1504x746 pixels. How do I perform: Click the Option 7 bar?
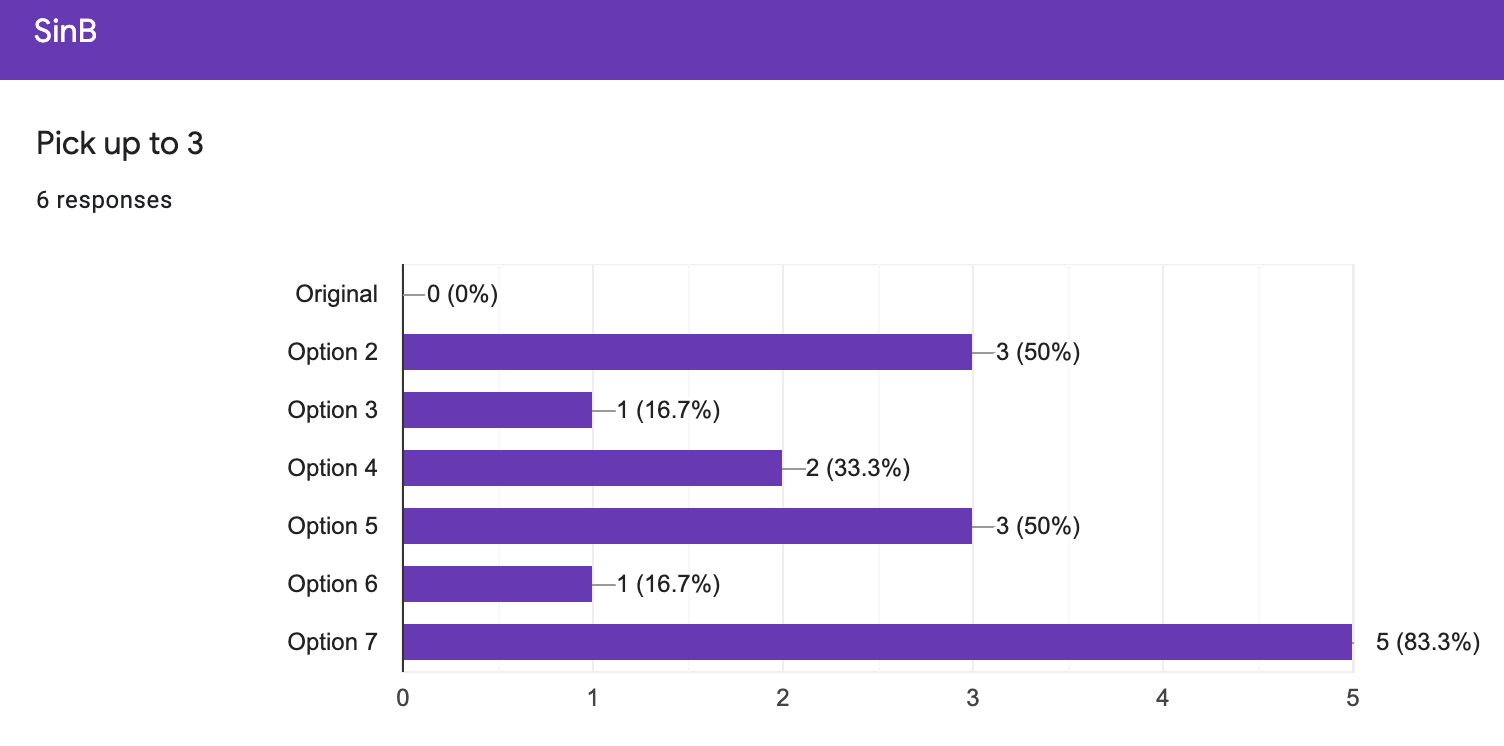point(877,642)
